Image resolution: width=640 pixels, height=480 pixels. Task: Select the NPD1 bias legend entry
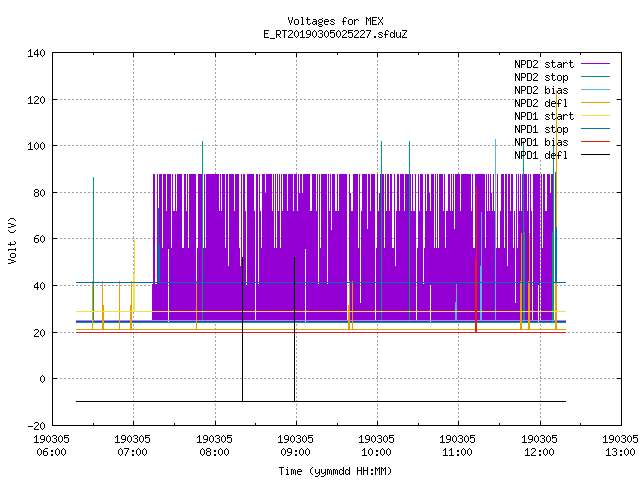tap(541, 142)
